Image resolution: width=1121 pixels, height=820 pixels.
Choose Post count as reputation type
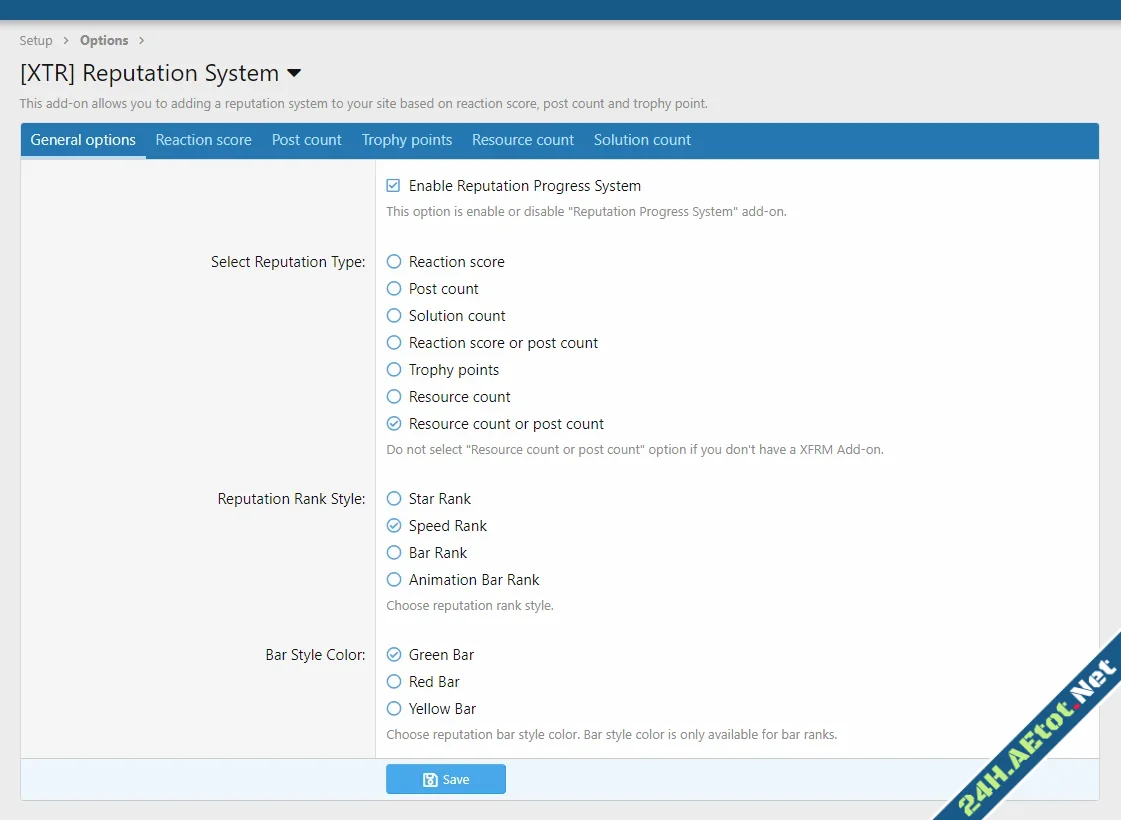393,288
